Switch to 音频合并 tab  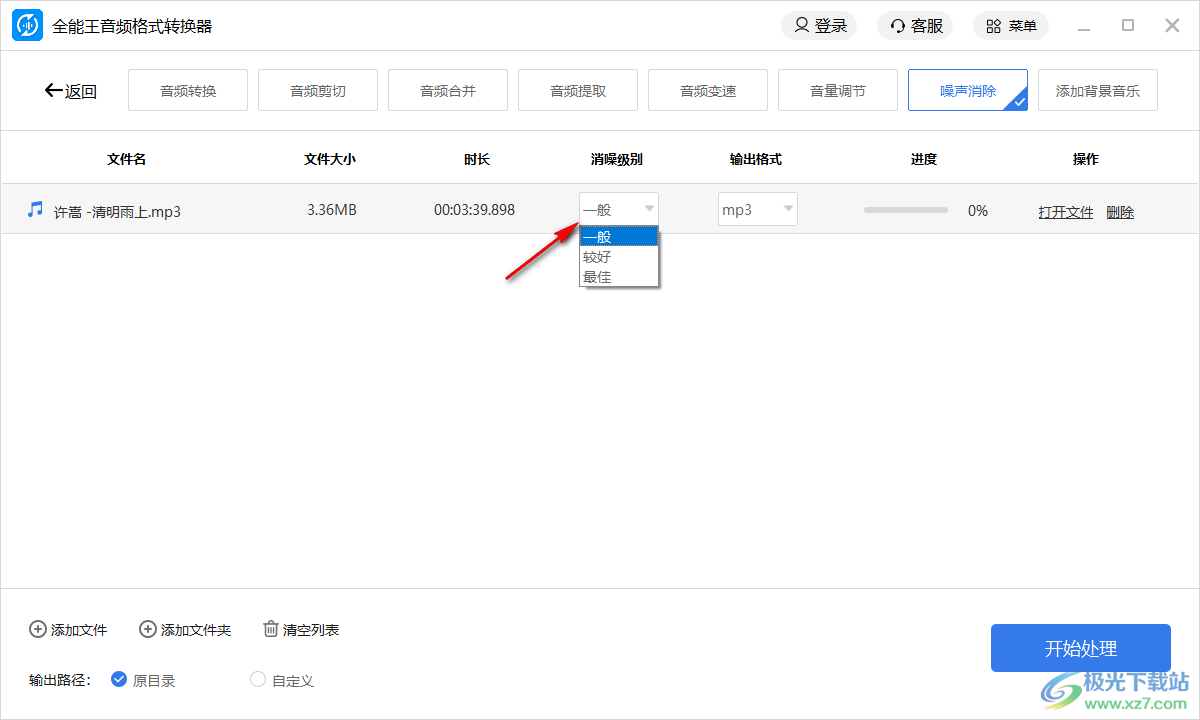click(448, 90)
